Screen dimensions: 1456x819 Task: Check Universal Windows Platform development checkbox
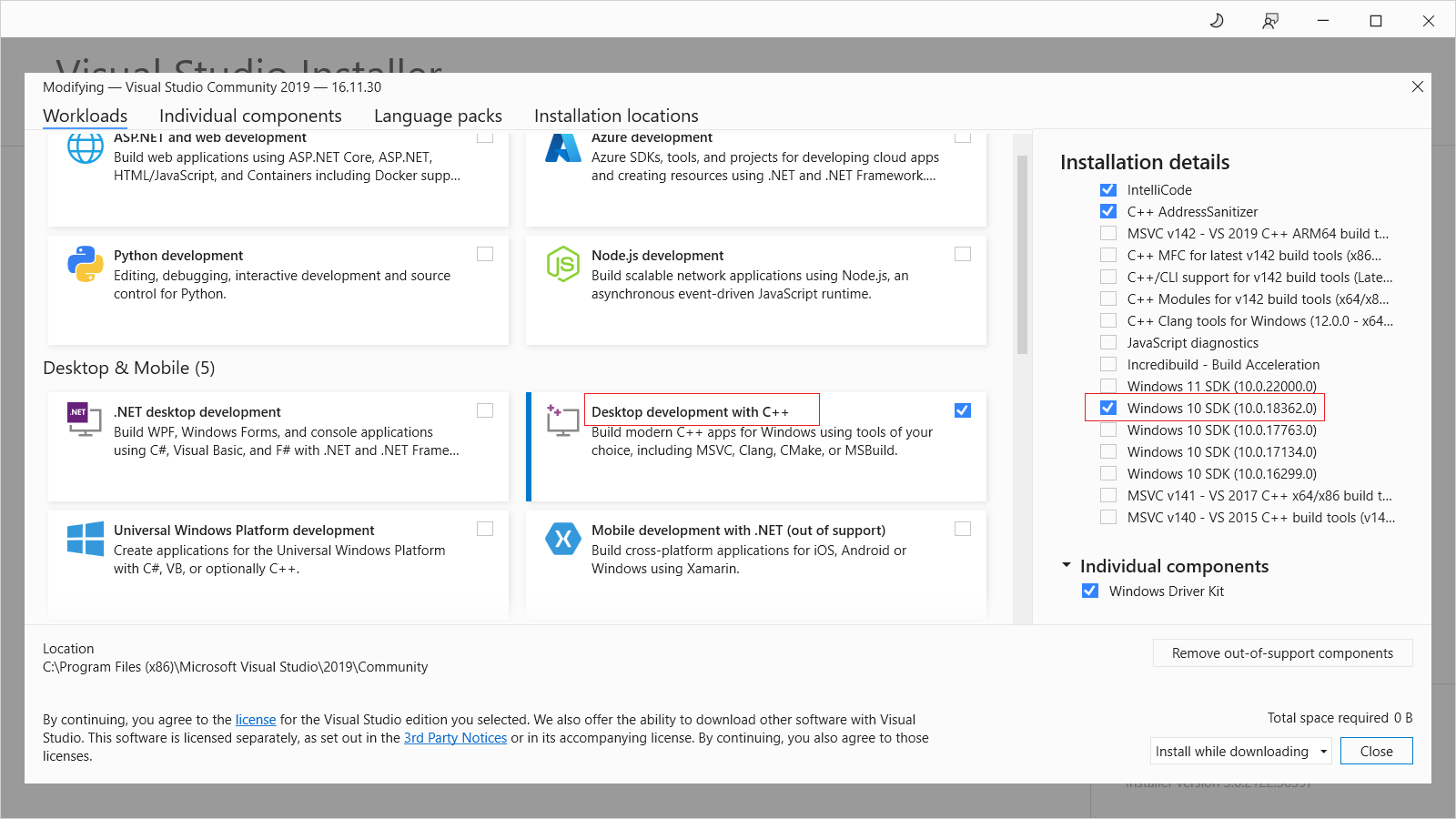(485, 529)
